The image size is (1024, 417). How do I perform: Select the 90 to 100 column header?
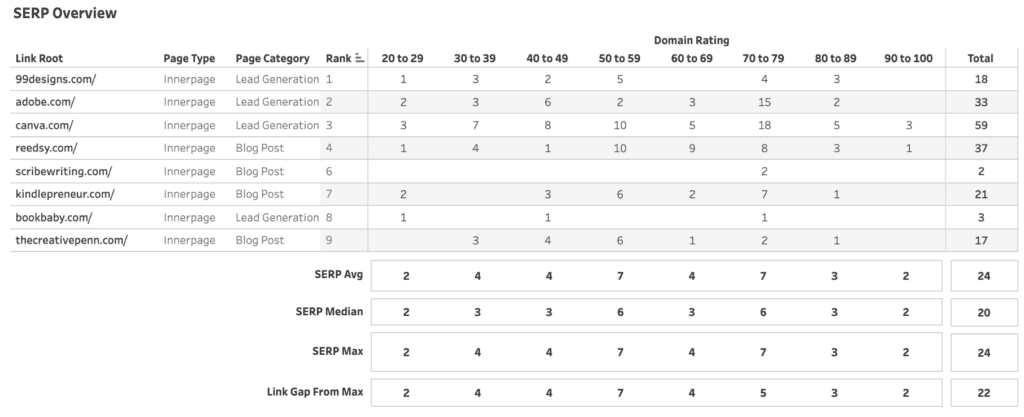click(908, 58)
